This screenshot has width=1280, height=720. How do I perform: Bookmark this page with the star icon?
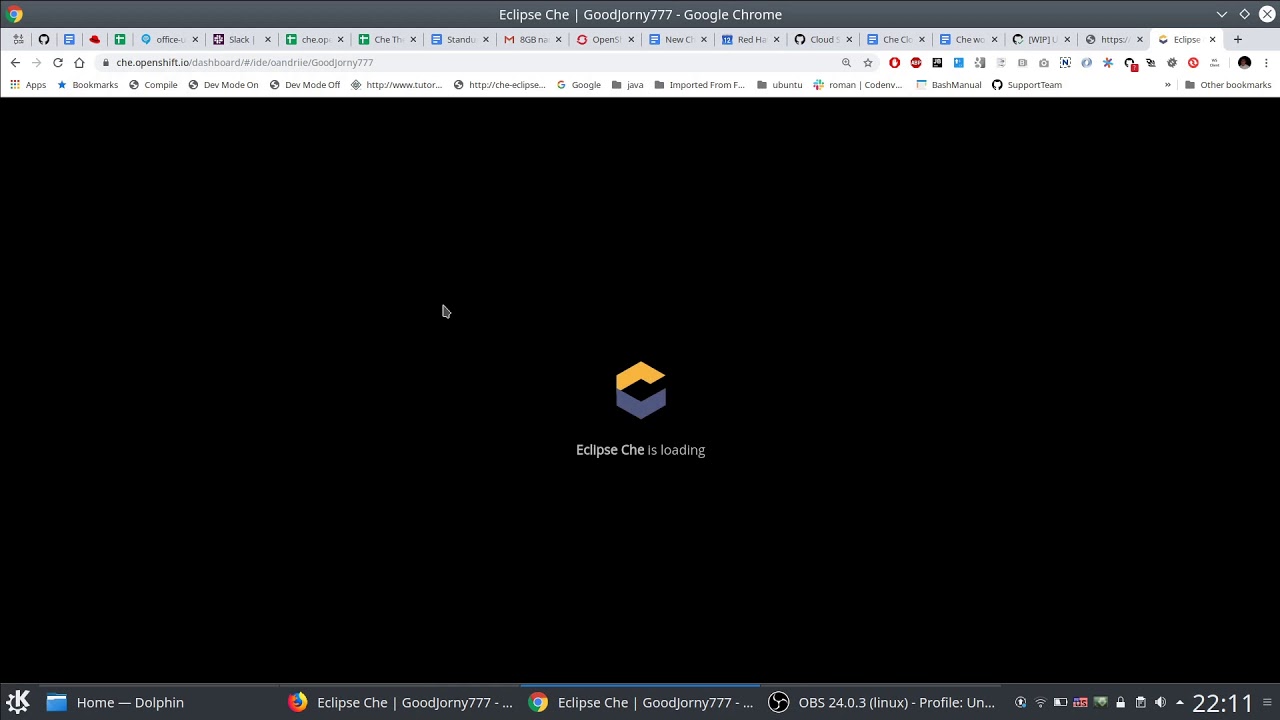click(868, 62)
